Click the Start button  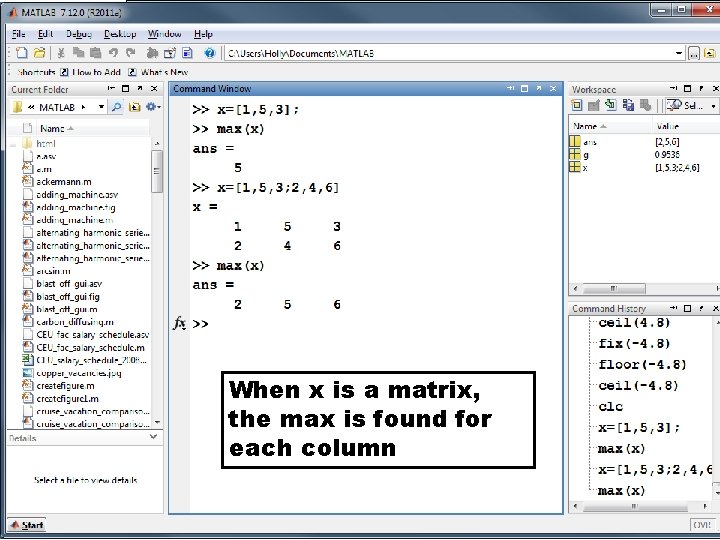27,525
